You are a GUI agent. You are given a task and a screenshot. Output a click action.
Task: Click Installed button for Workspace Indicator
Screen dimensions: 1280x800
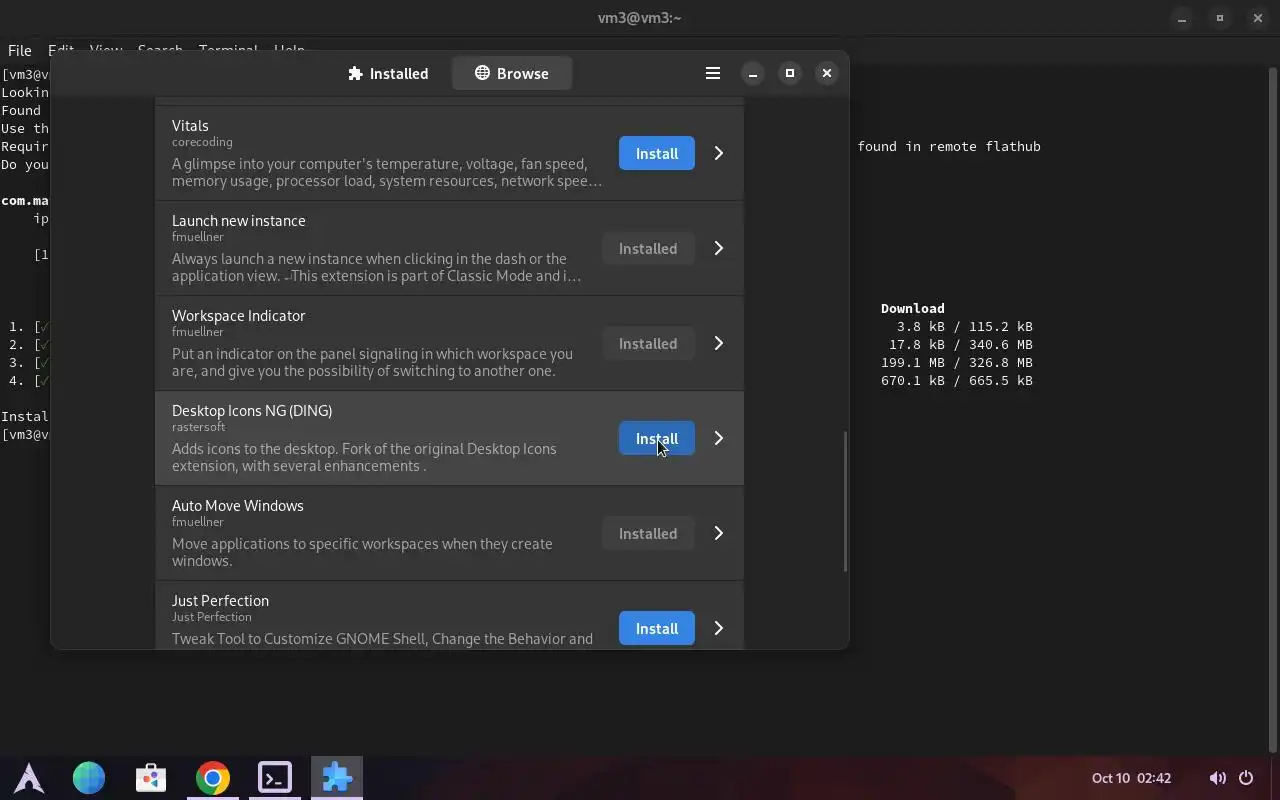click(647, 343)
